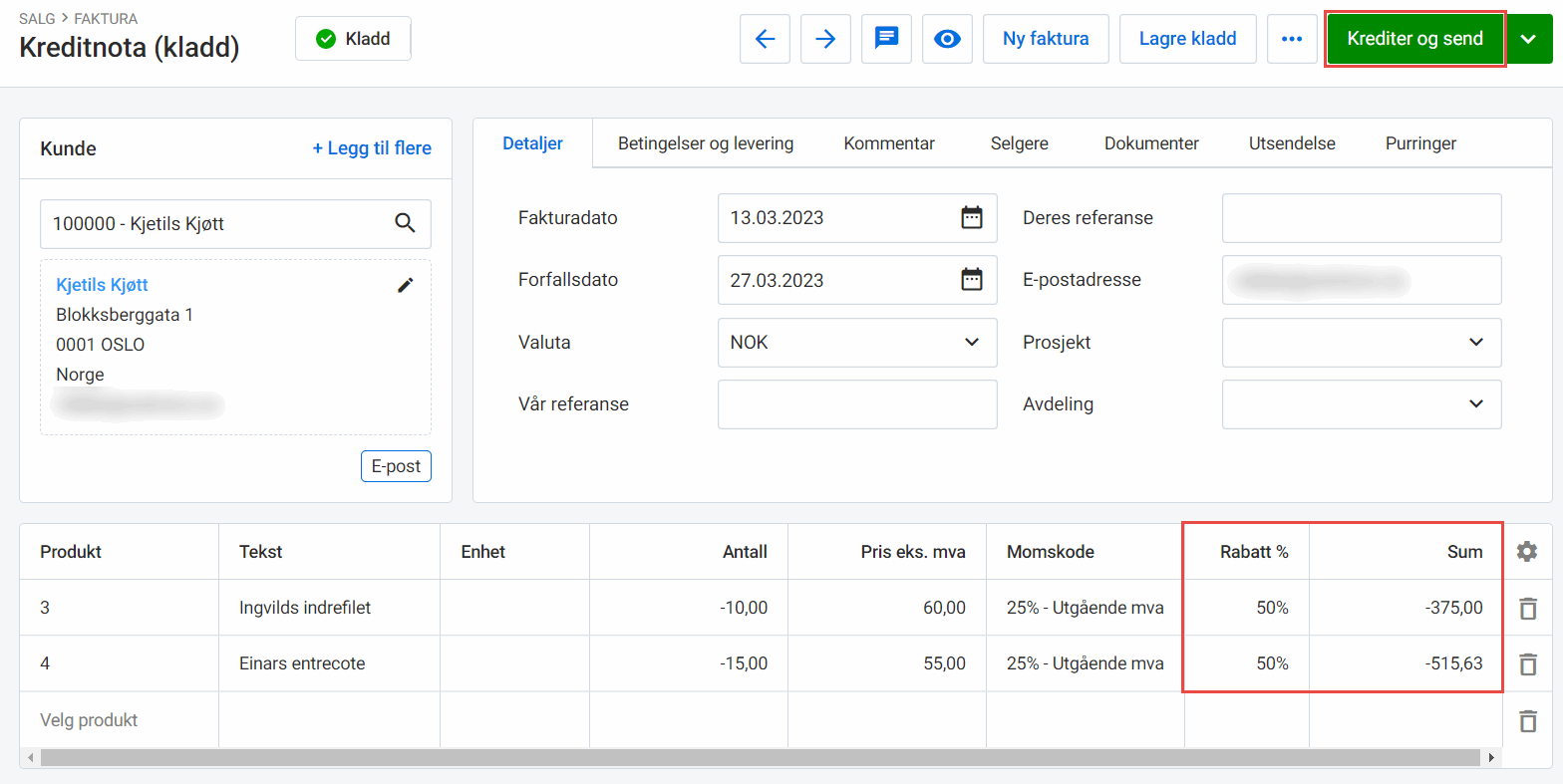Open the Prosjekt dropdown
The image size is (1563, 784).
coord(1362,343)
